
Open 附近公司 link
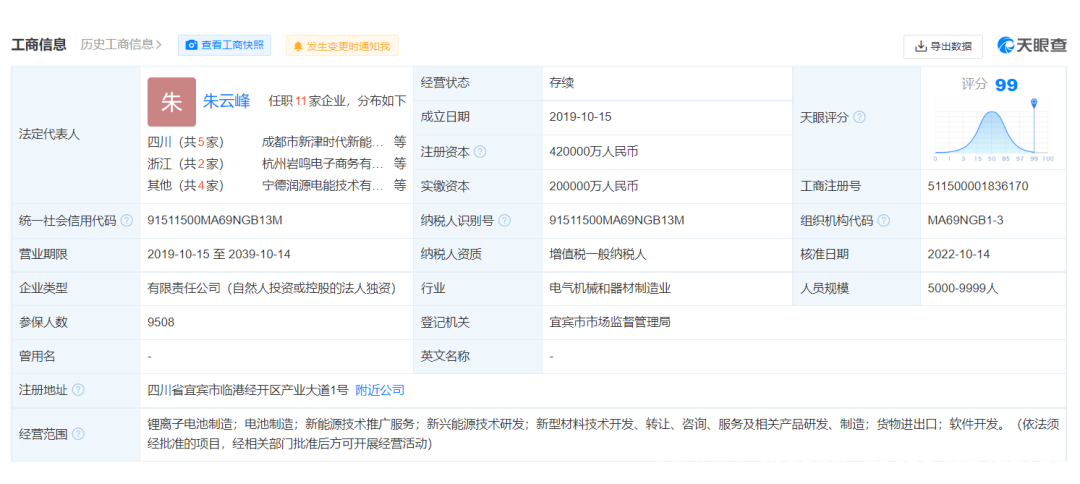click(x=380, y=390)
